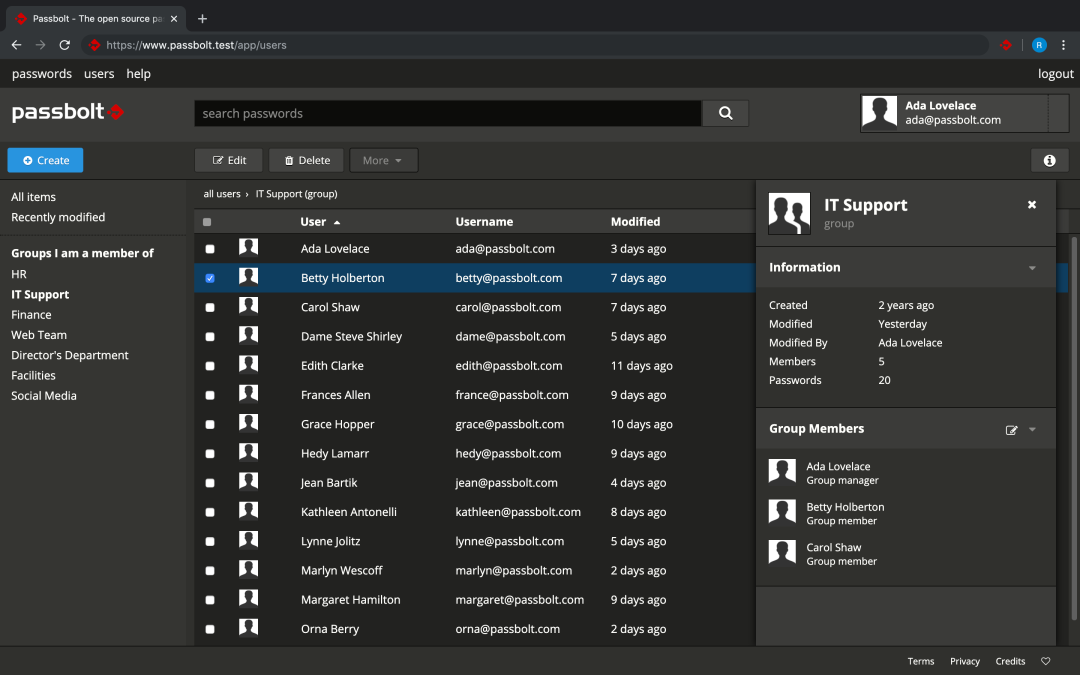This screenshot has width=1080, height=675.
Task: Select the Finance group
Action: [x=31, y=315]
